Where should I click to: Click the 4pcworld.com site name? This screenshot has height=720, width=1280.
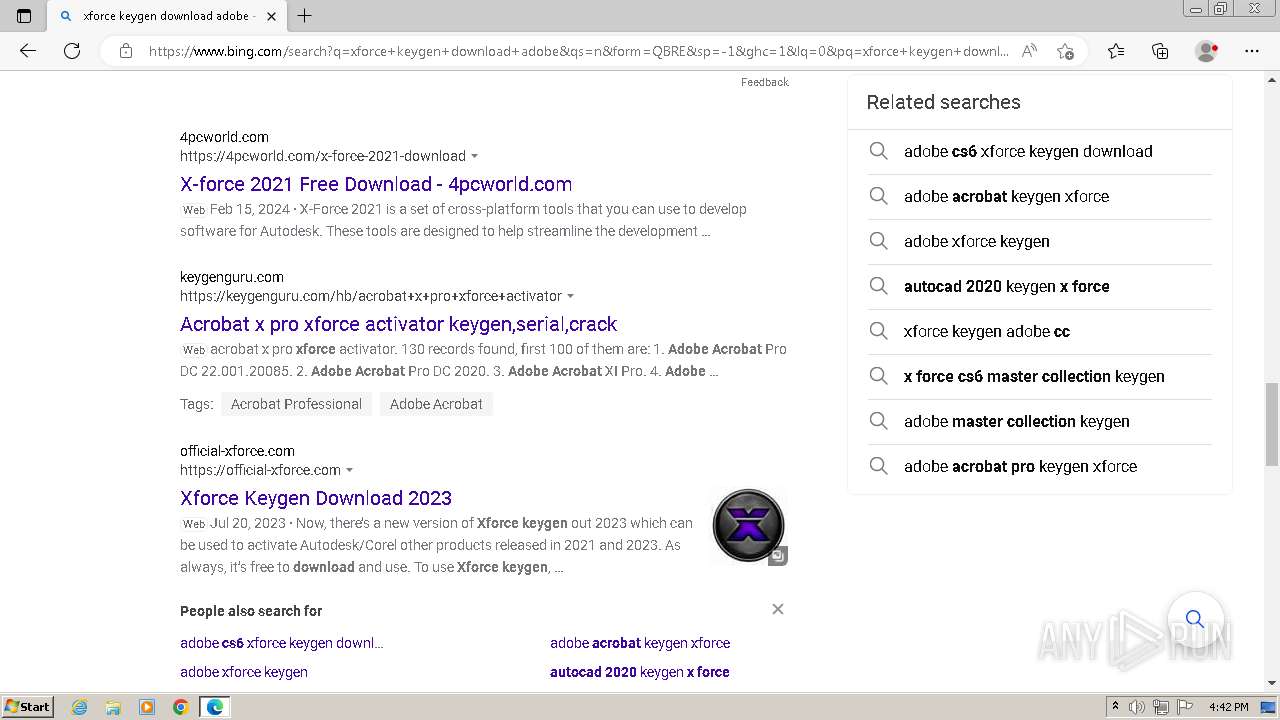pos(224,137)
